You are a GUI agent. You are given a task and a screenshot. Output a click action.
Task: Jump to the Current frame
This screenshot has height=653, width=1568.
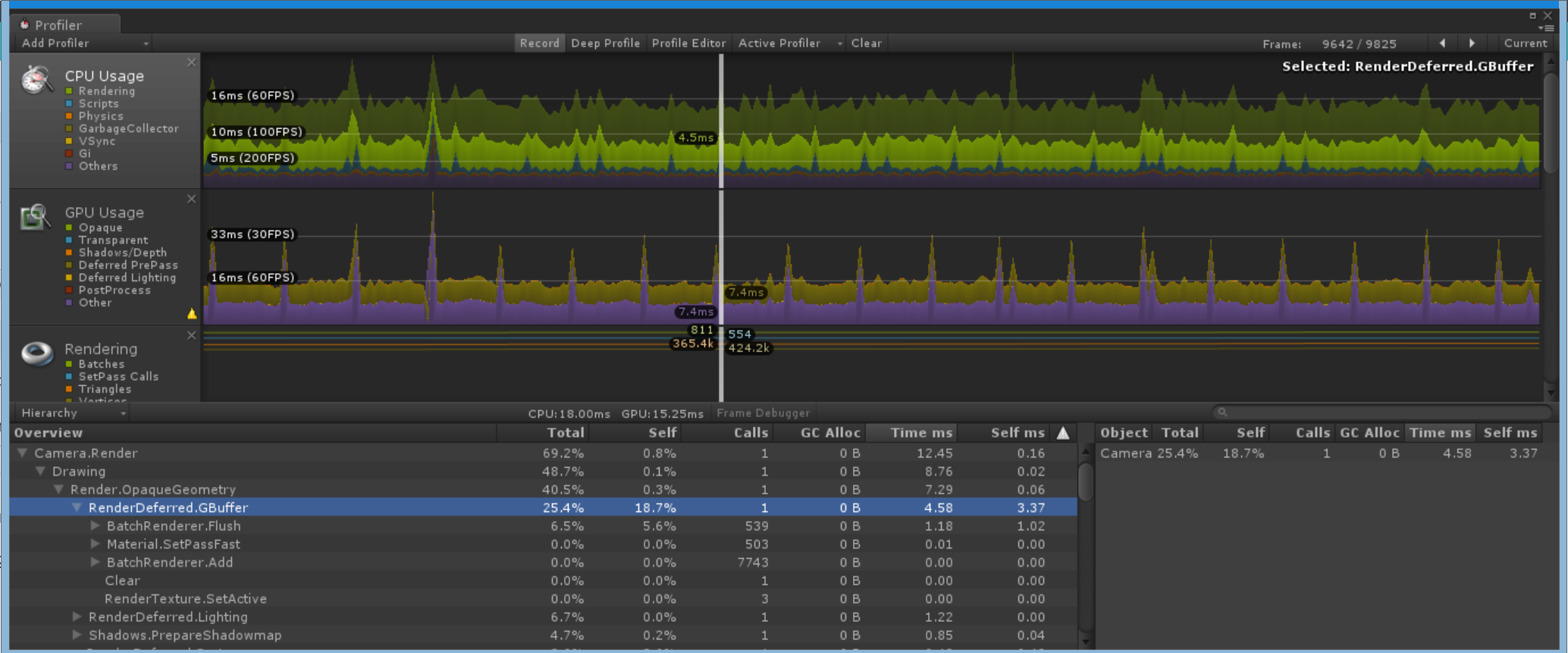click(1525, 43)
